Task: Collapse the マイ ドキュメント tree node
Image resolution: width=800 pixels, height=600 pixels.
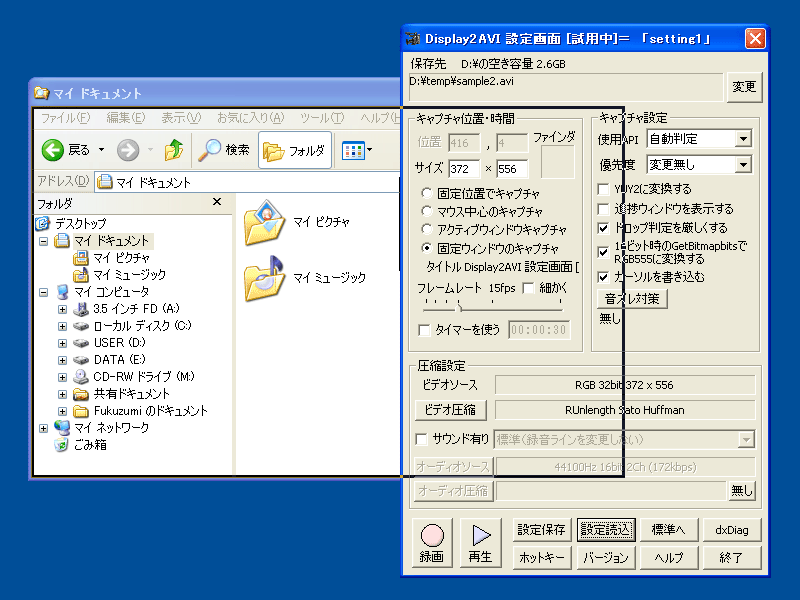Action: tap(44, 241)
